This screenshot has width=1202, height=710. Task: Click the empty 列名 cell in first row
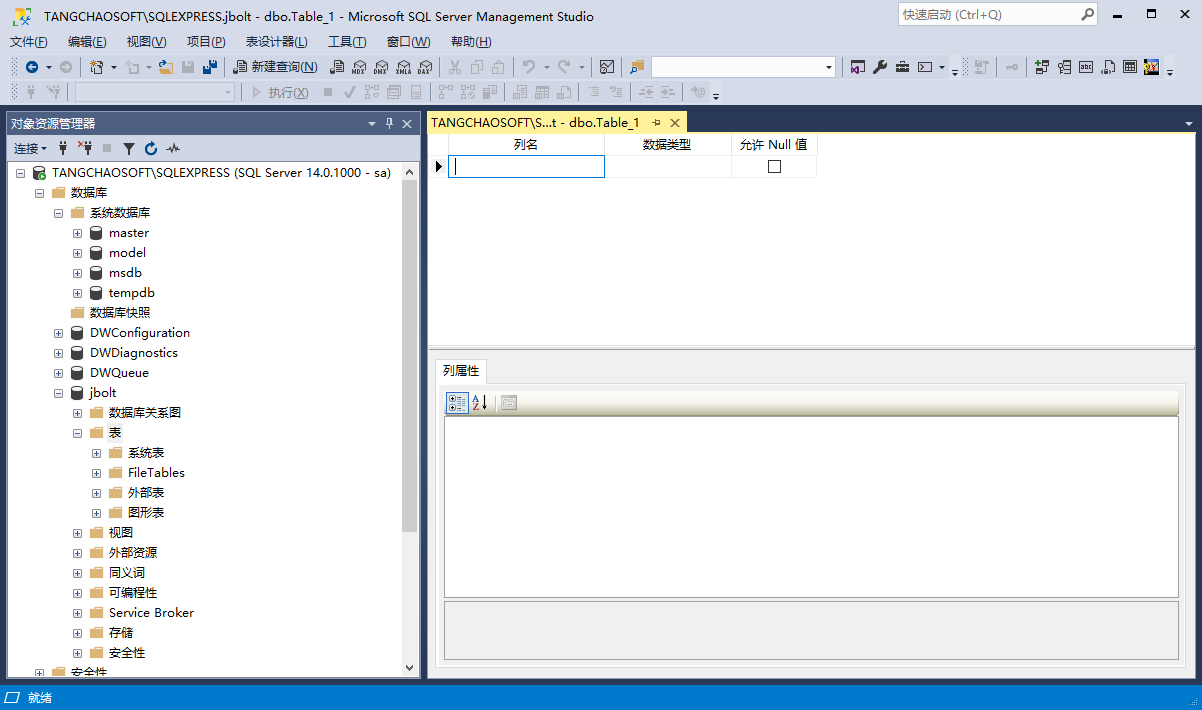(x=526, y=167)
